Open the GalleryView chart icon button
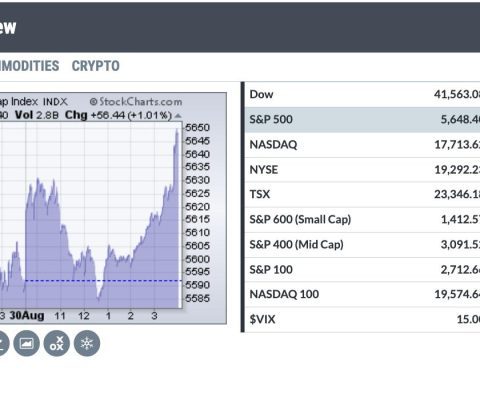The image size is (480, 393). tap(26, 343)
